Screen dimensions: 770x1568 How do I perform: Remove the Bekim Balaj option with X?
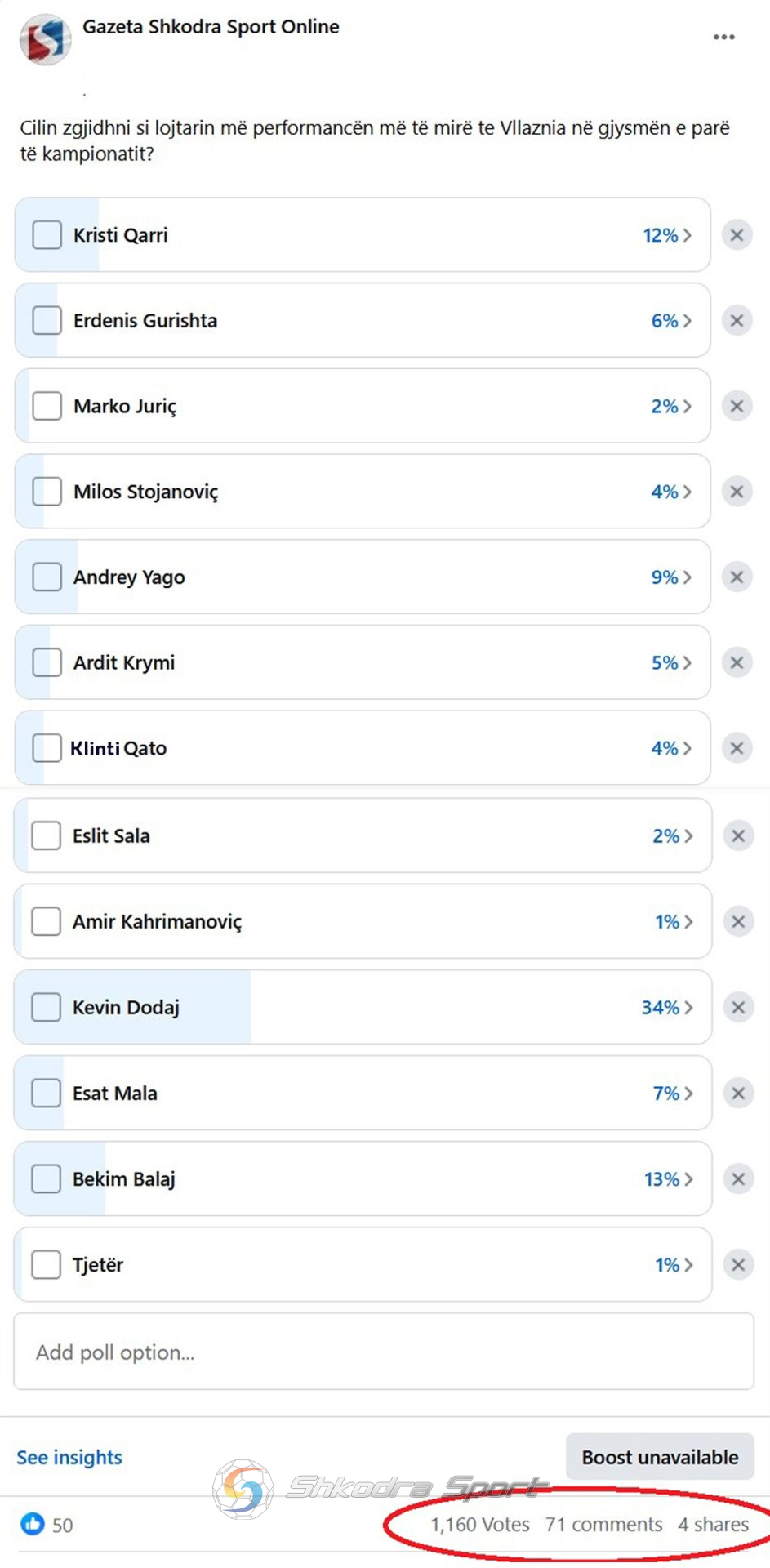click(738, 1178)
